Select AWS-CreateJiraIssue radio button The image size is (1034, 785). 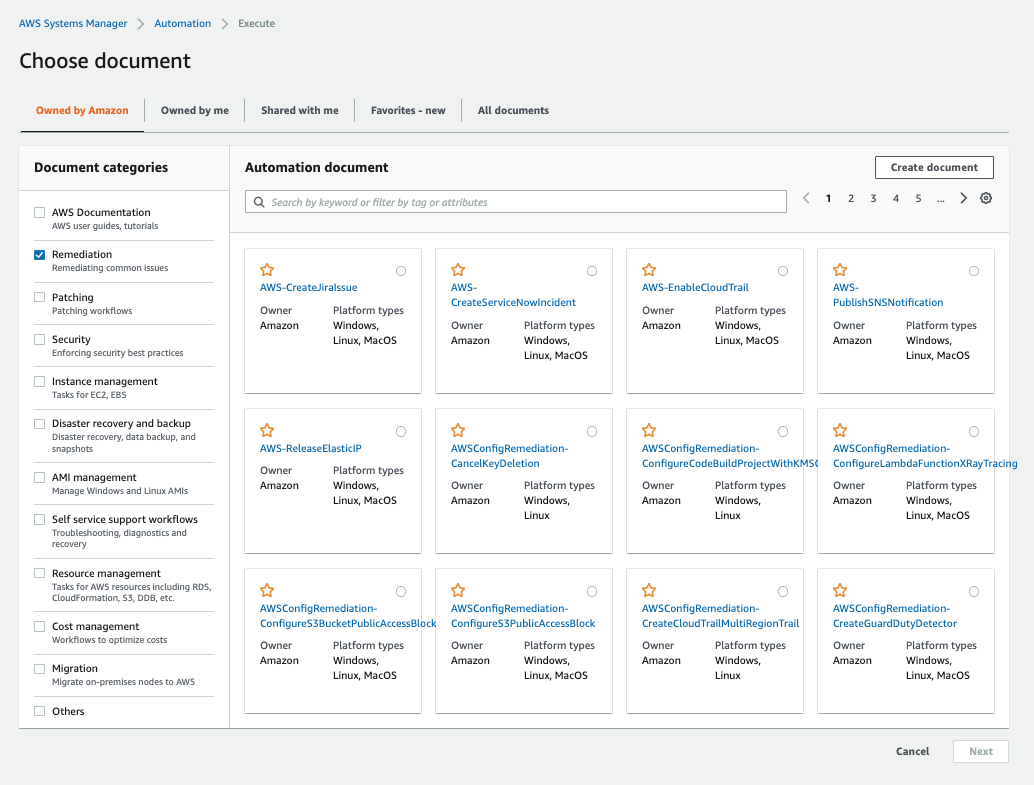pyautogui.click(x=401, y=271)
